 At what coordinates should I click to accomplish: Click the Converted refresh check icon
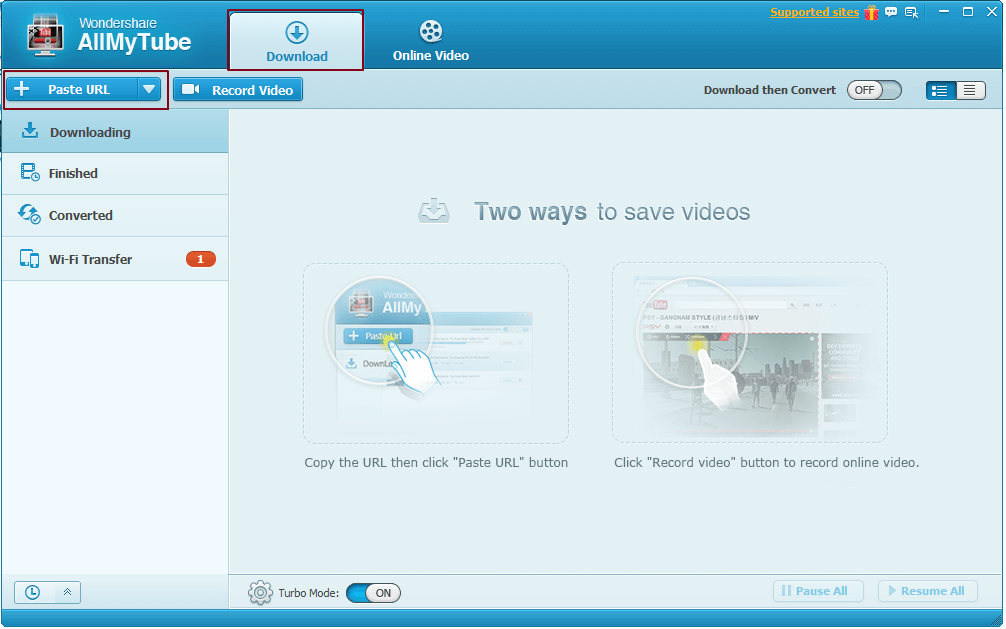[x=30, y=214]
